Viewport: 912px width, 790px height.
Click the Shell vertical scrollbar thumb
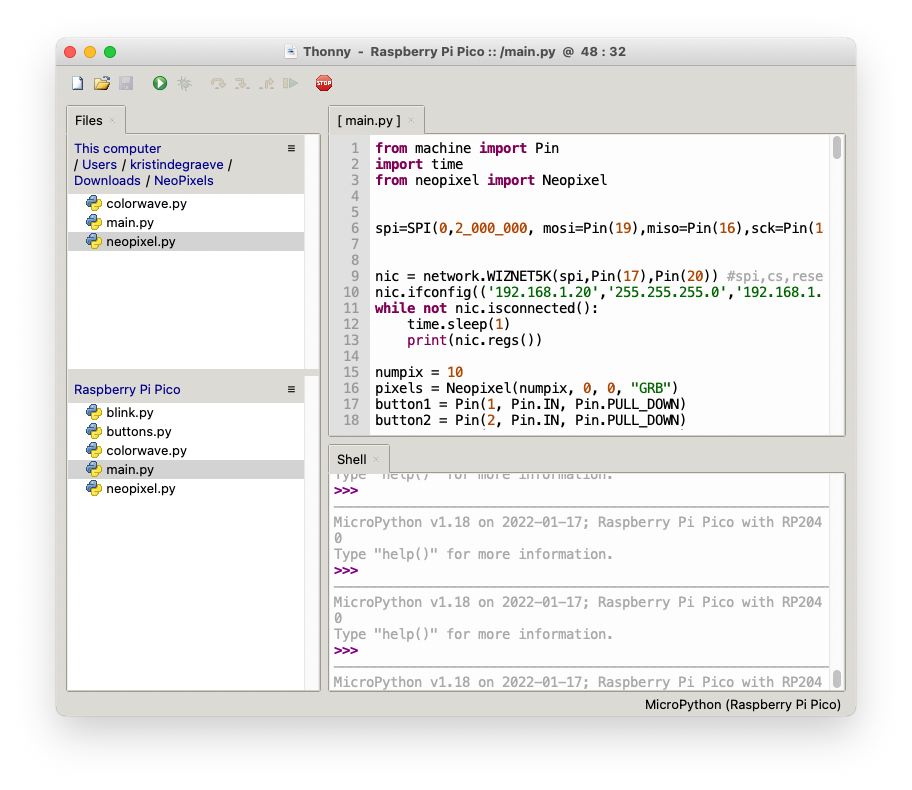(836, 678)
